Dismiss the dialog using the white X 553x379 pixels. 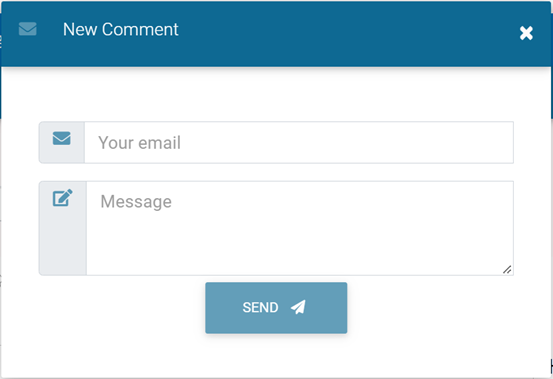coord(526,33)
